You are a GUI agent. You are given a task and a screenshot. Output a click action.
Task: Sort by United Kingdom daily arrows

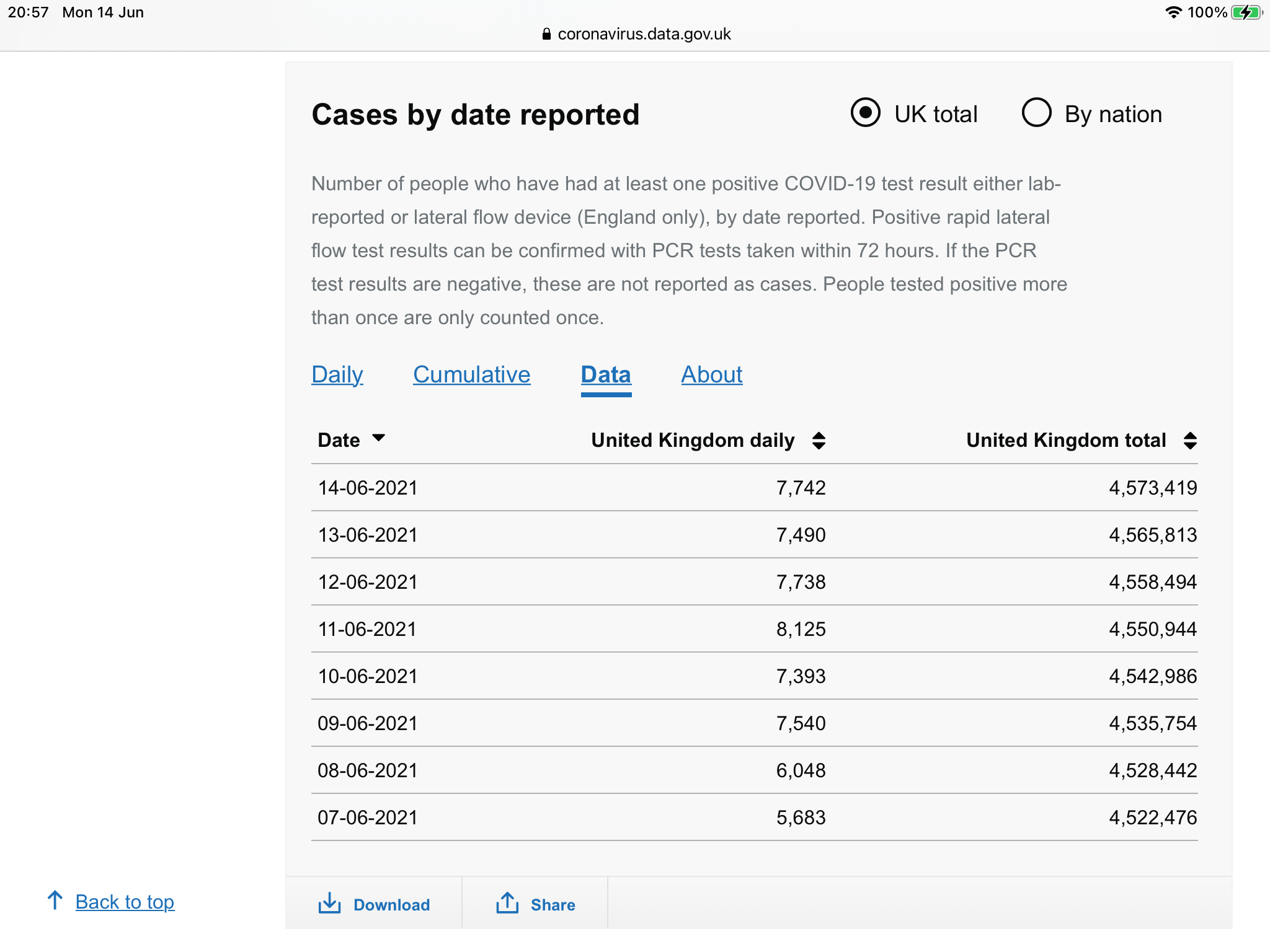819,440
